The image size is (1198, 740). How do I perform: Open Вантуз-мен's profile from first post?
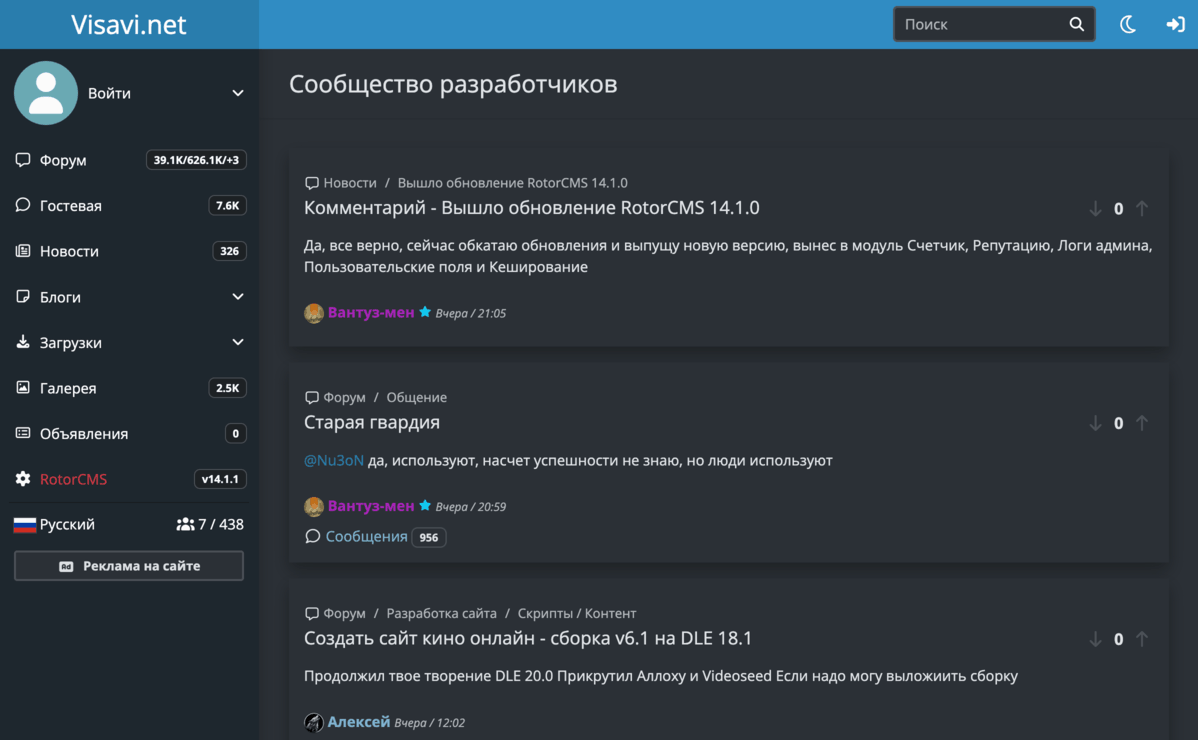pos(371,312)
